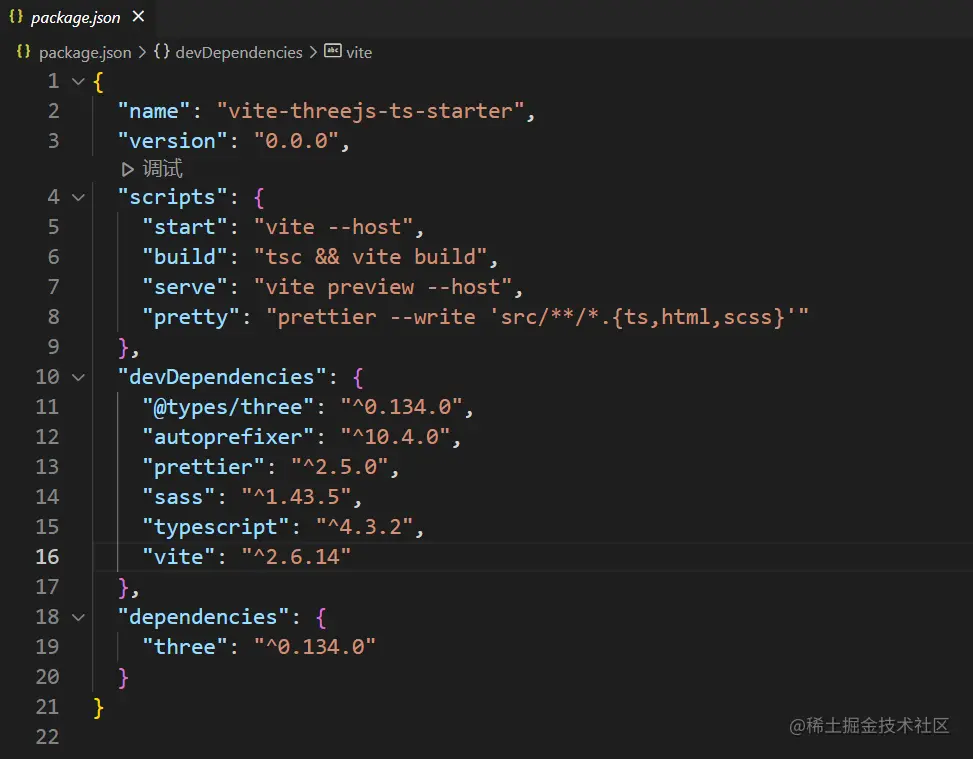Click the "0.0.0" version value
This screenshot has width=973, height=759.
coord(297,141)
